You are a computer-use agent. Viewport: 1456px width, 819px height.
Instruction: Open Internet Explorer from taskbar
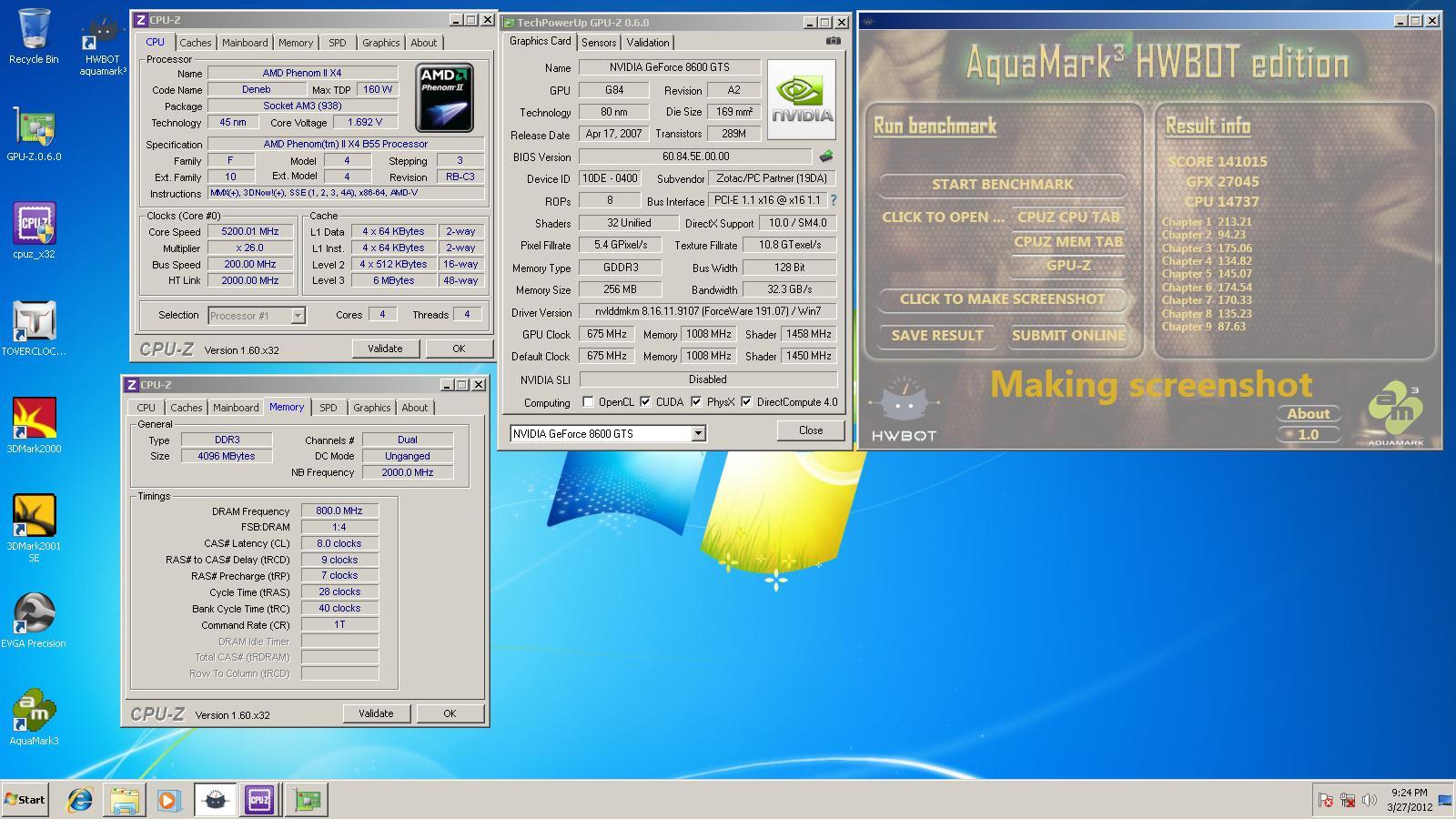80,800
